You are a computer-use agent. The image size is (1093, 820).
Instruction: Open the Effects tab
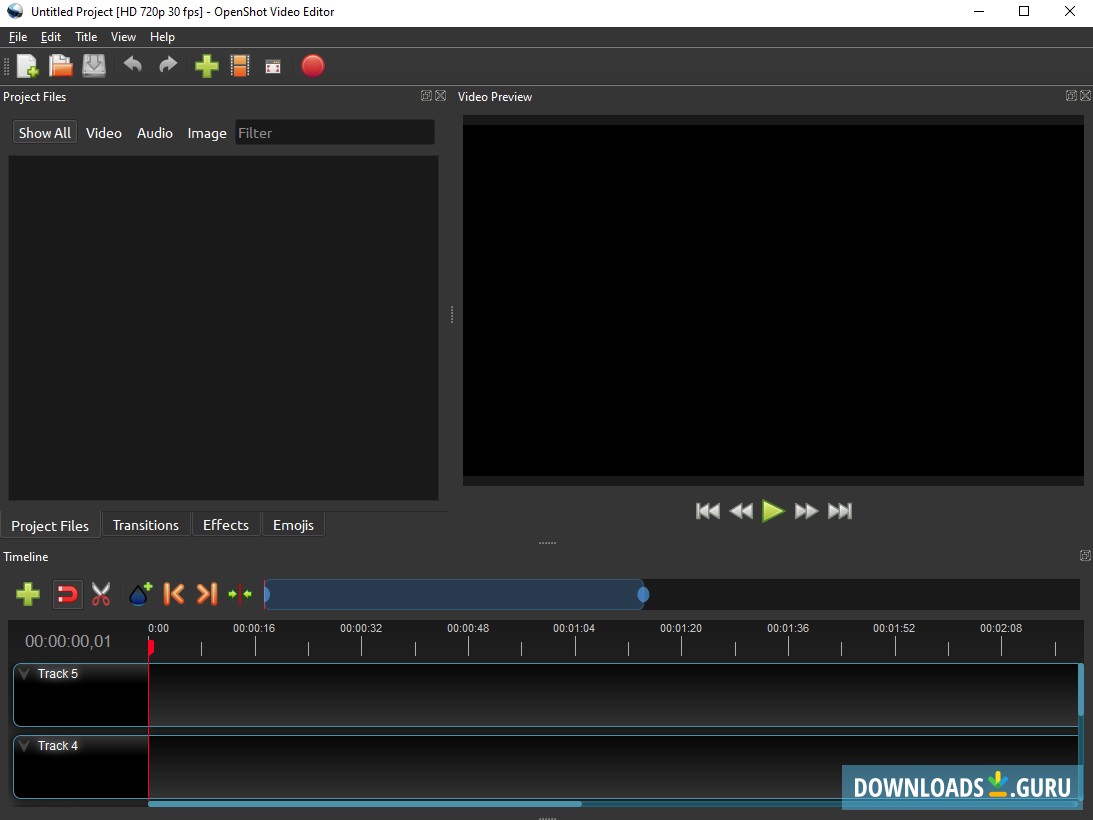pos(226,525)
